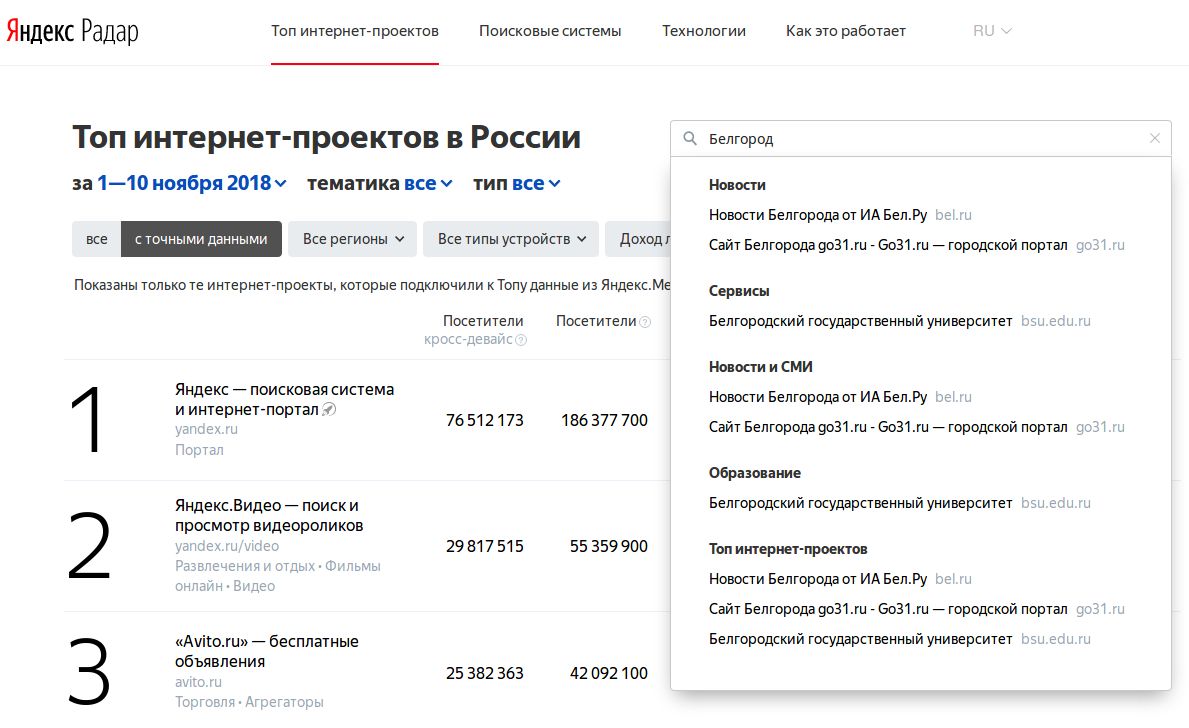Open bsu.edu.ru result under Образование
Image resolution: width=1189 pixels, height=728 pixels.
point(899,504)
